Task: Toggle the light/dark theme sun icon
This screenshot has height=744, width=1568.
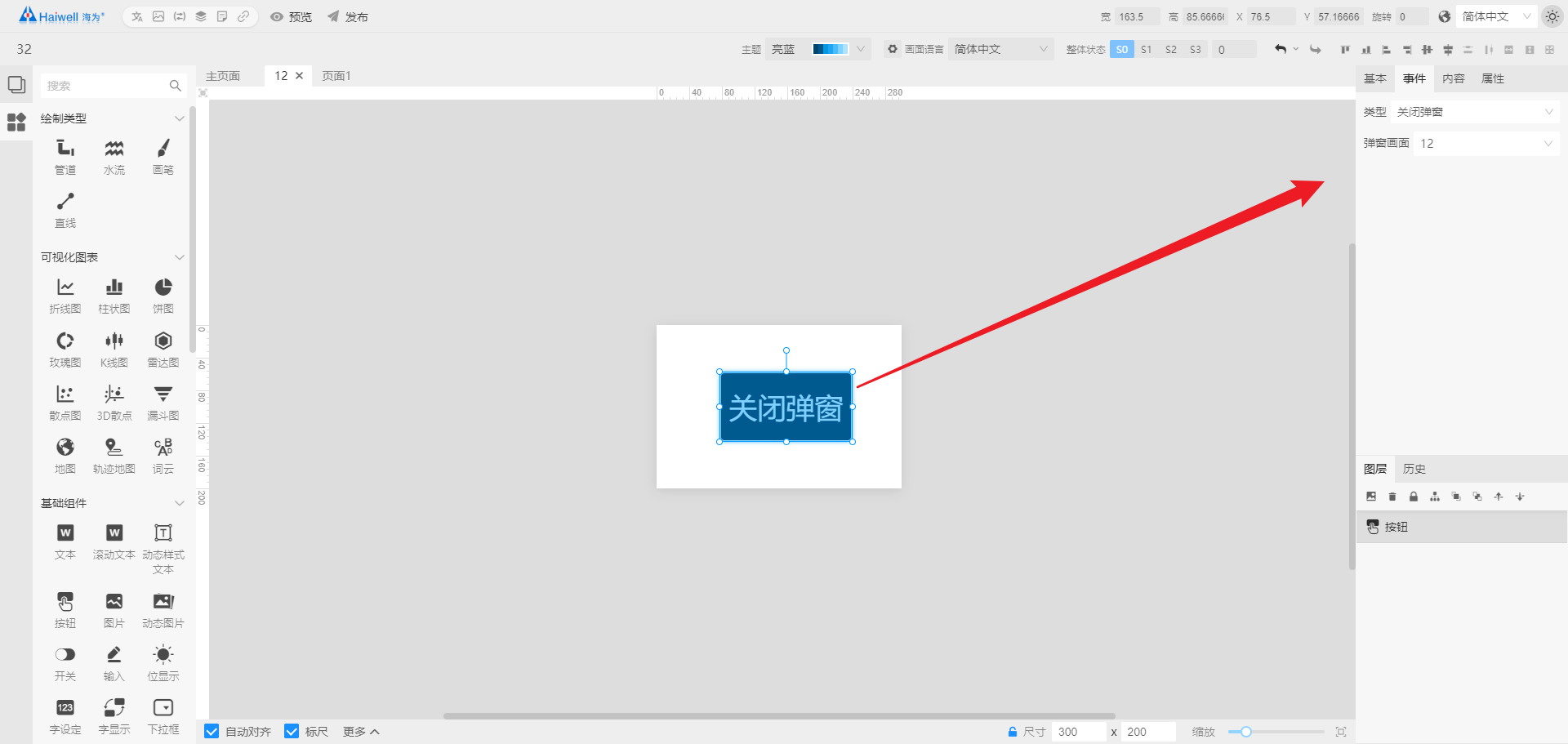Action: [1552, 16]
